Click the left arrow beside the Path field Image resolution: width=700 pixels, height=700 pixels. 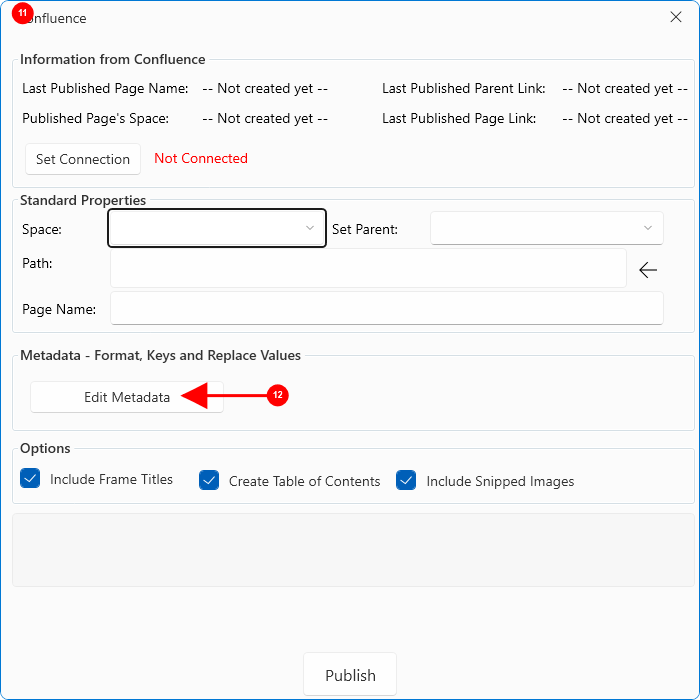point(648,270)
